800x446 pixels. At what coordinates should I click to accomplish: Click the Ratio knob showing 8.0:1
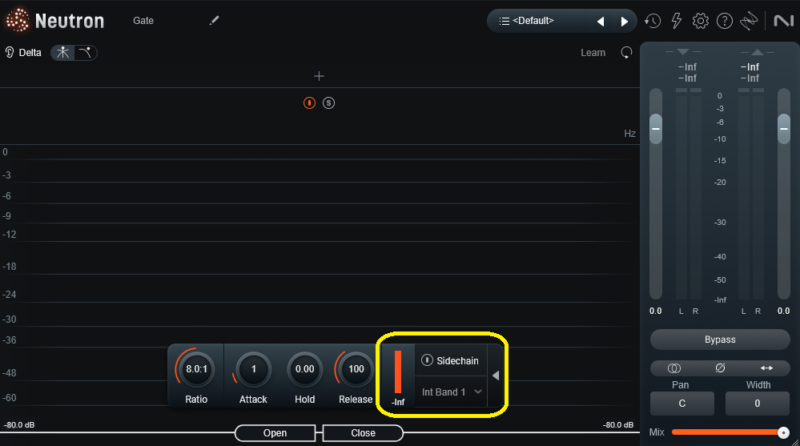[196, 369]
